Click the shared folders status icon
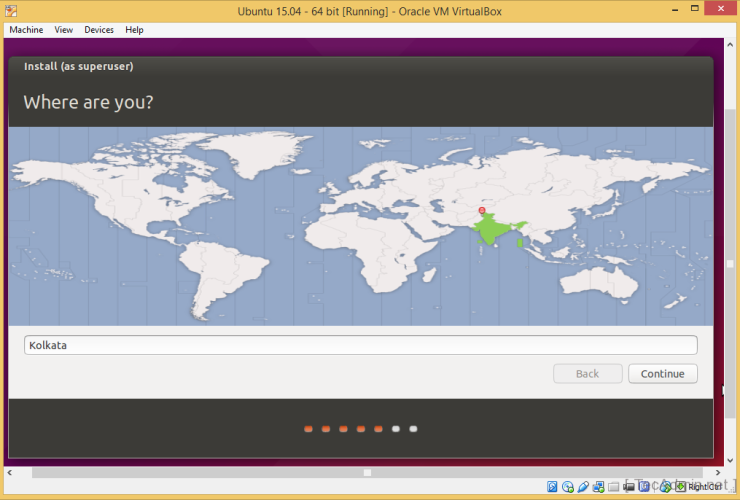The height and width of the screenshot is (500, 740). point(613,487)
